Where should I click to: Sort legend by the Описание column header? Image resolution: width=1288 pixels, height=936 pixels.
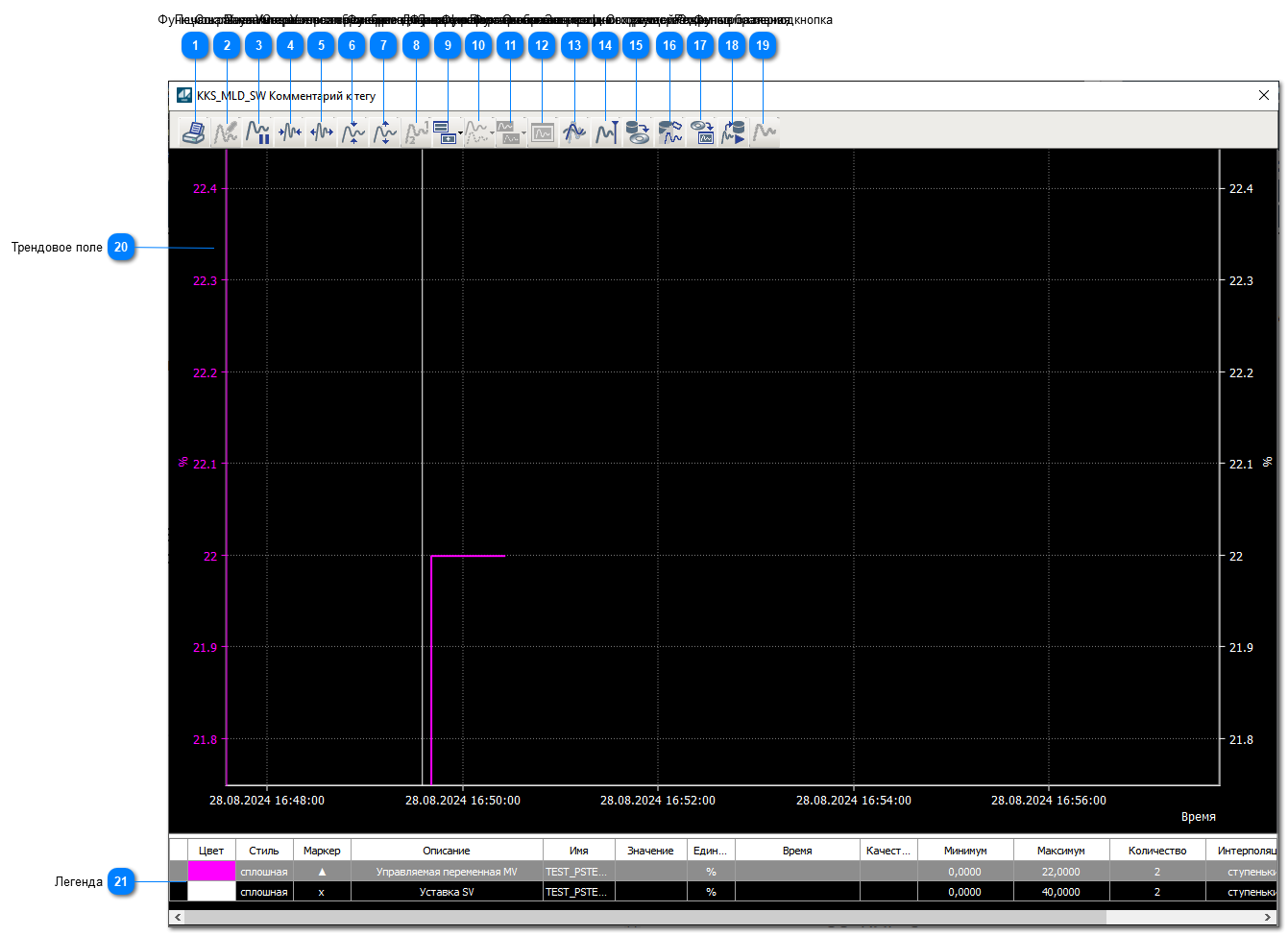(x=447, y=851)
